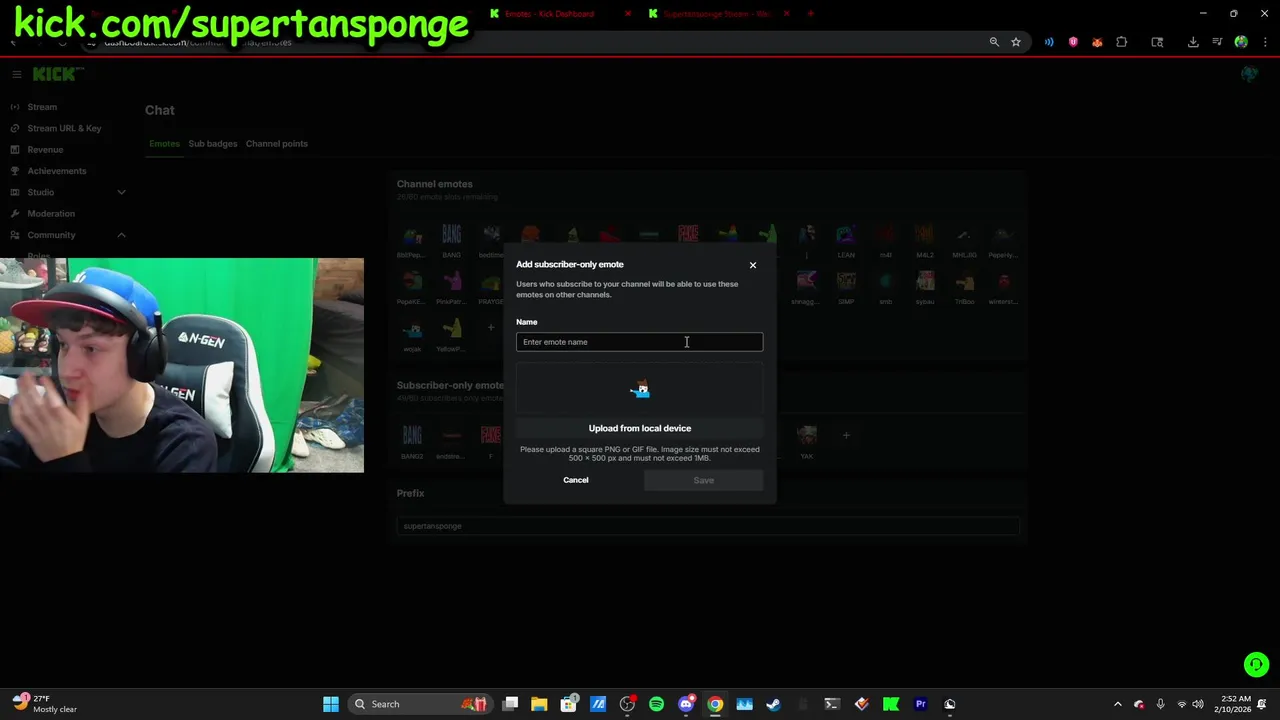Open Terminal from the taskbar

coord(832,704)
